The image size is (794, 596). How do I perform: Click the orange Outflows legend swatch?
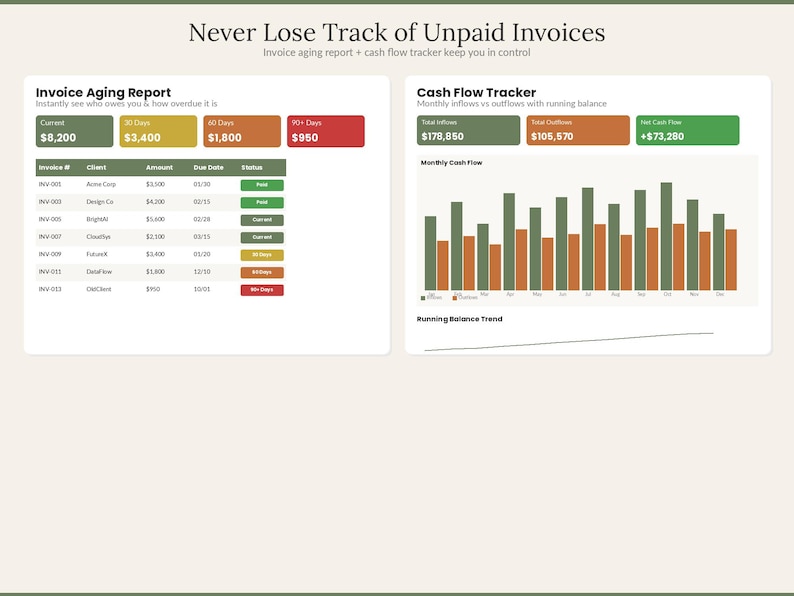point(455,298)
